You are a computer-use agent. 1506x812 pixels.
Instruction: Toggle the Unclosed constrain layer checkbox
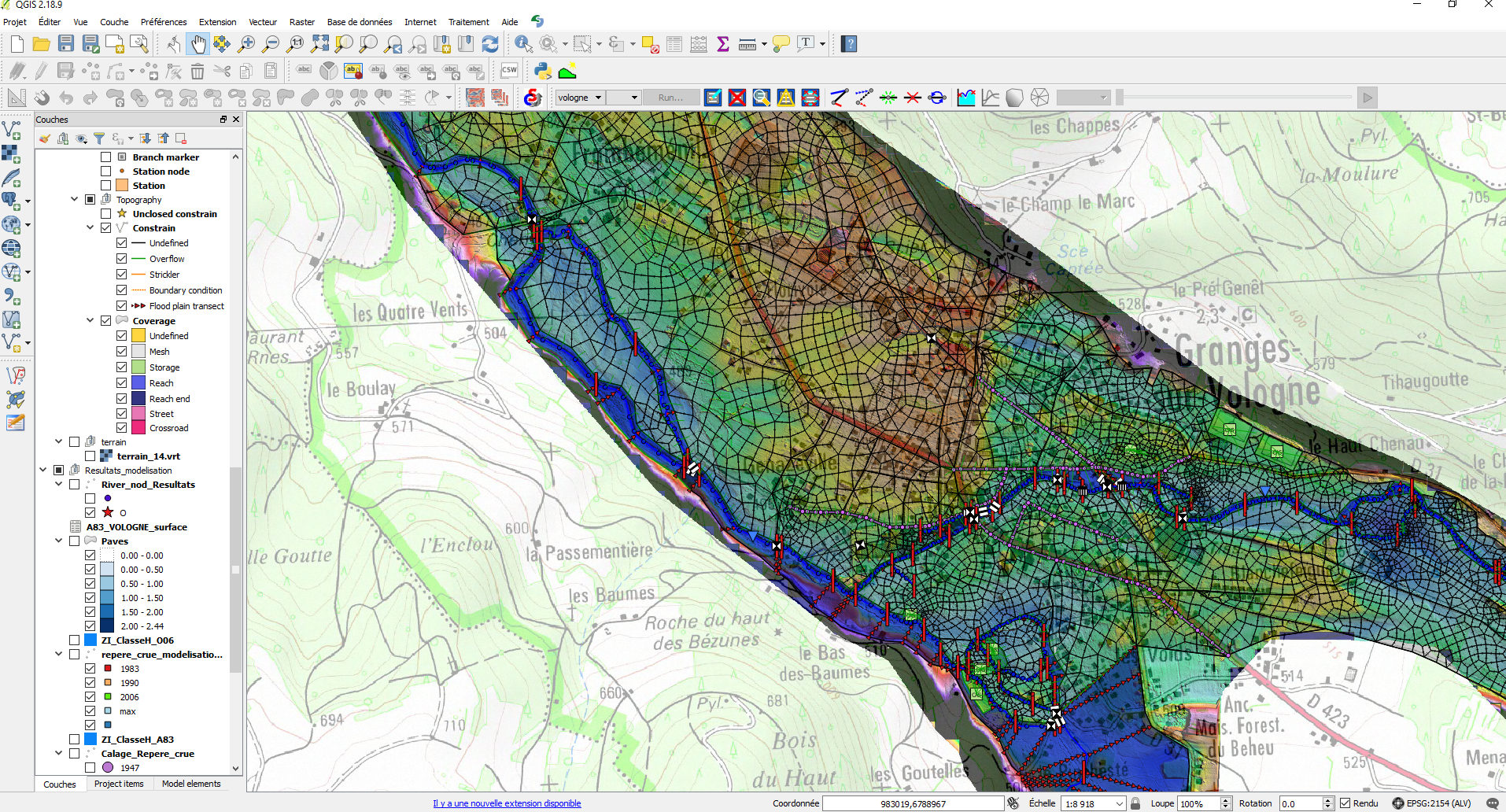pyautogui.click(x=105, y=214)
